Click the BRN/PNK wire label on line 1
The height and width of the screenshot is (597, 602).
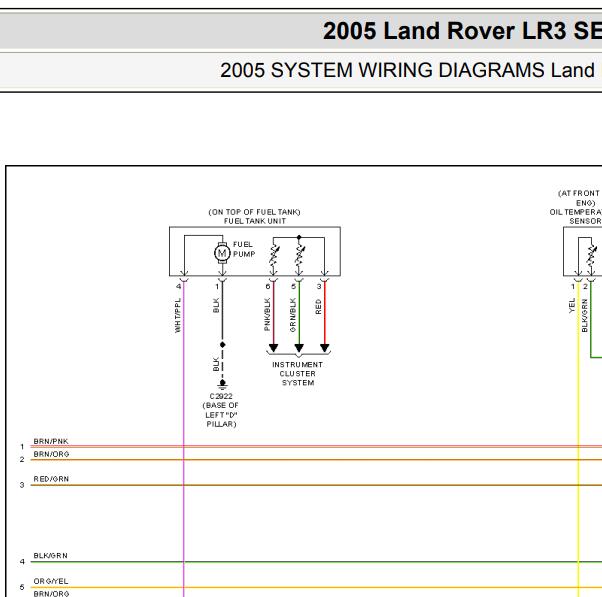pos(51,441)
